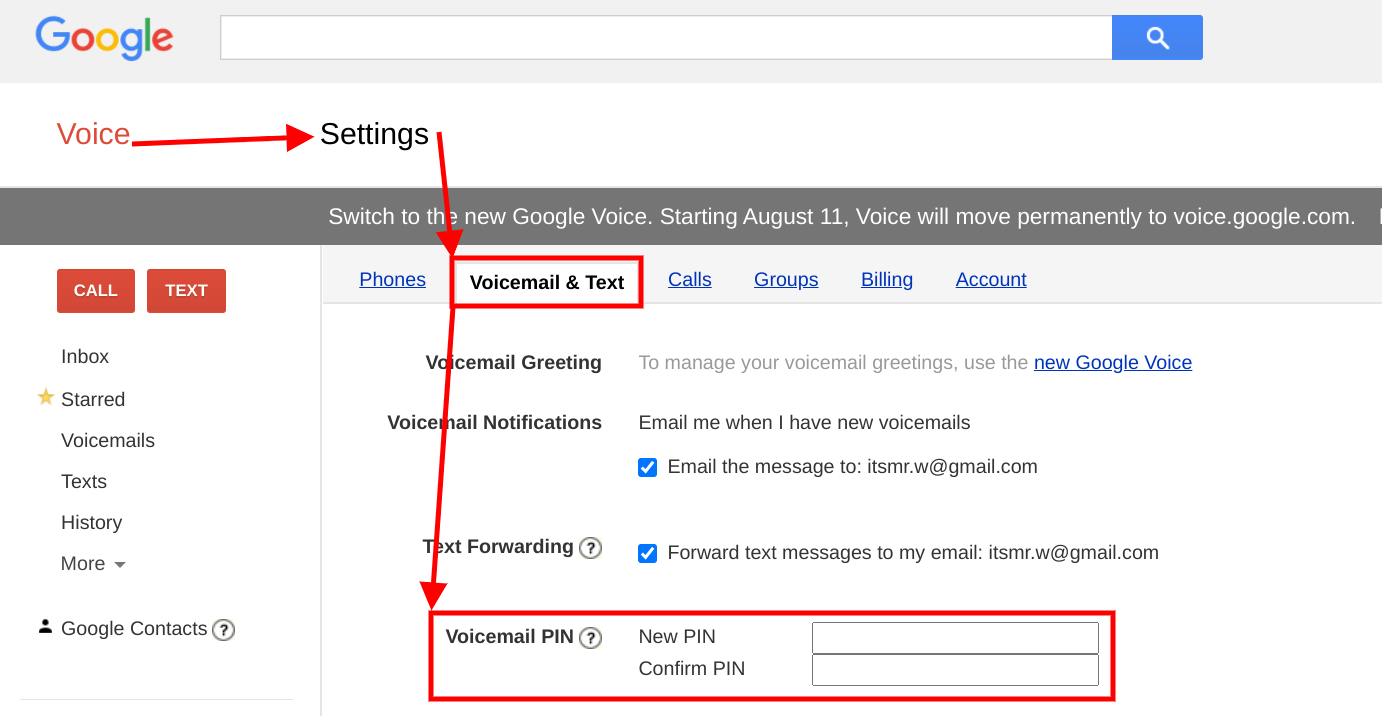The height and width of the screenshot is (717, 1383).
Task: Click the 'Switch to the new Google Voice' banner text
Action: pos(841,217)
